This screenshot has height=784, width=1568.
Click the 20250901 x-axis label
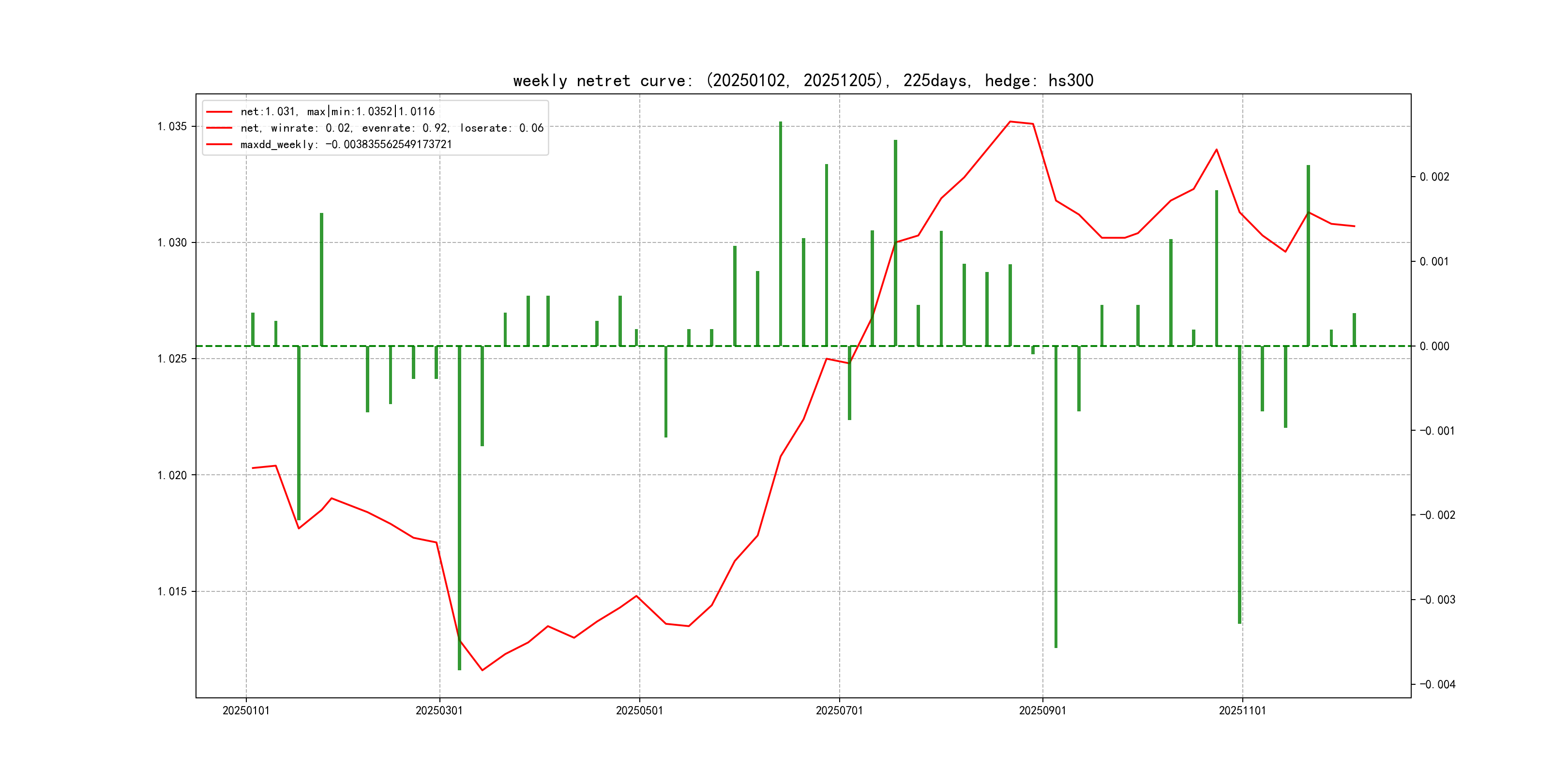(x=1042, y=710)
